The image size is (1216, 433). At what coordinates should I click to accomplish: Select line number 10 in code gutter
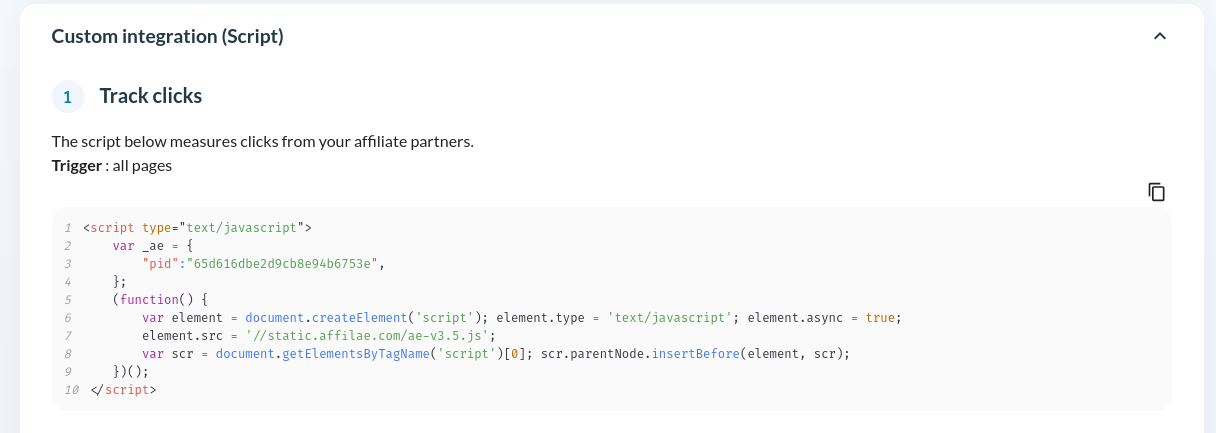pos(71,389)
